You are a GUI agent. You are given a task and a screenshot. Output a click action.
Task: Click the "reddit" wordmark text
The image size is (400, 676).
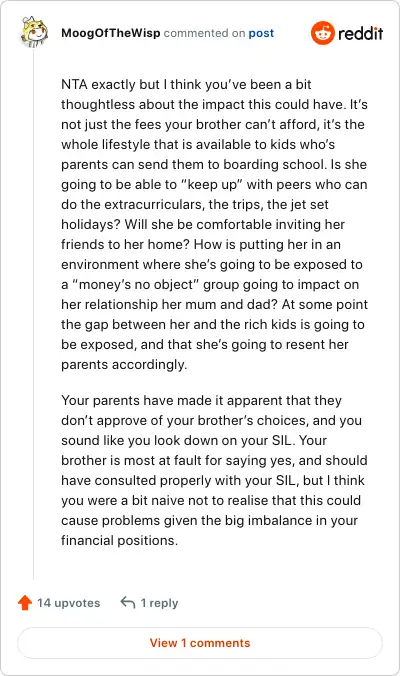360,33
